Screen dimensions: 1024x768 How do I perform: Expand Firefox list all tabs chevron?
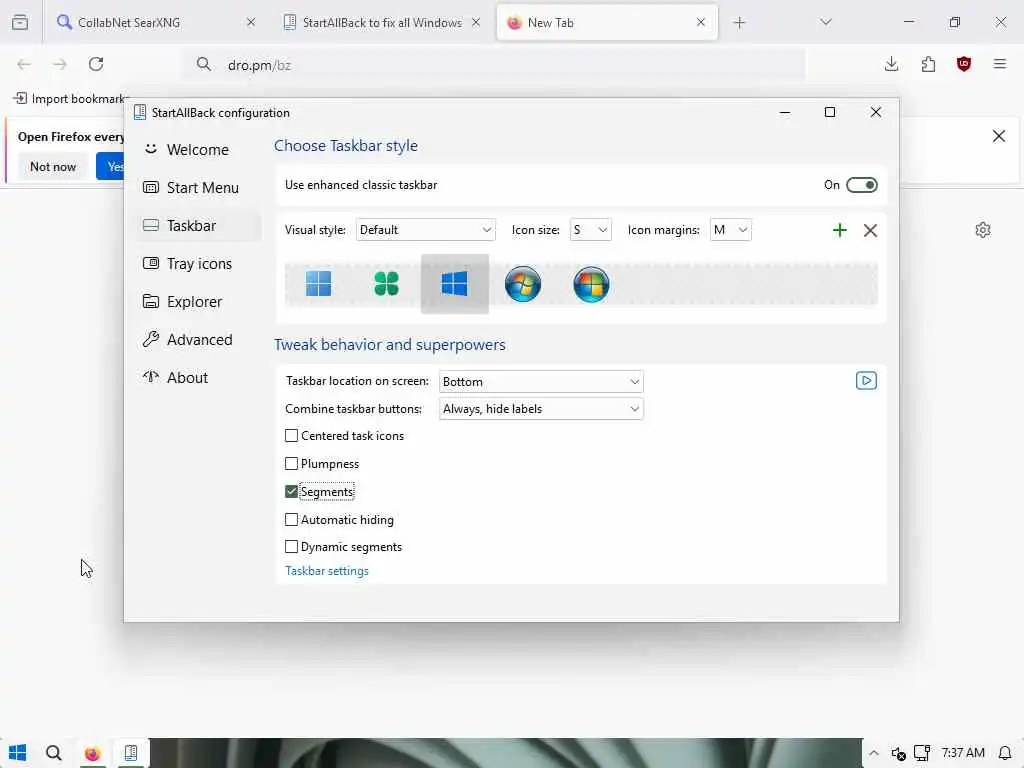[826, 23]
